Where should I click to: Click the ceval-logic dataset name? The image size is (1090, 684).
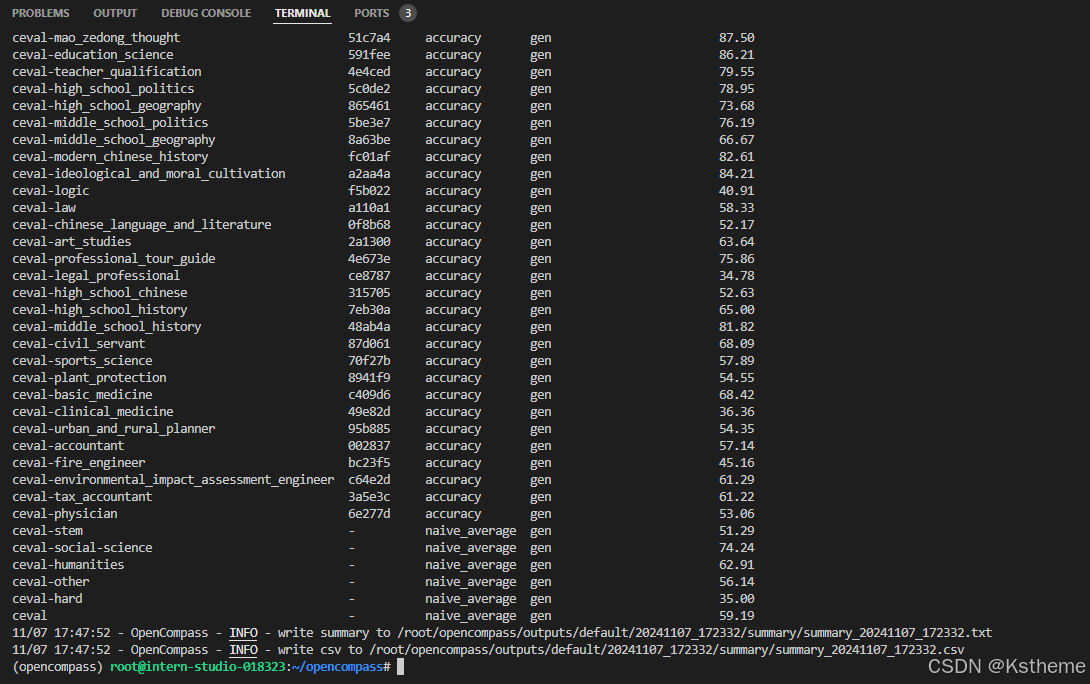pyautogui.click(x=51, y=190)
